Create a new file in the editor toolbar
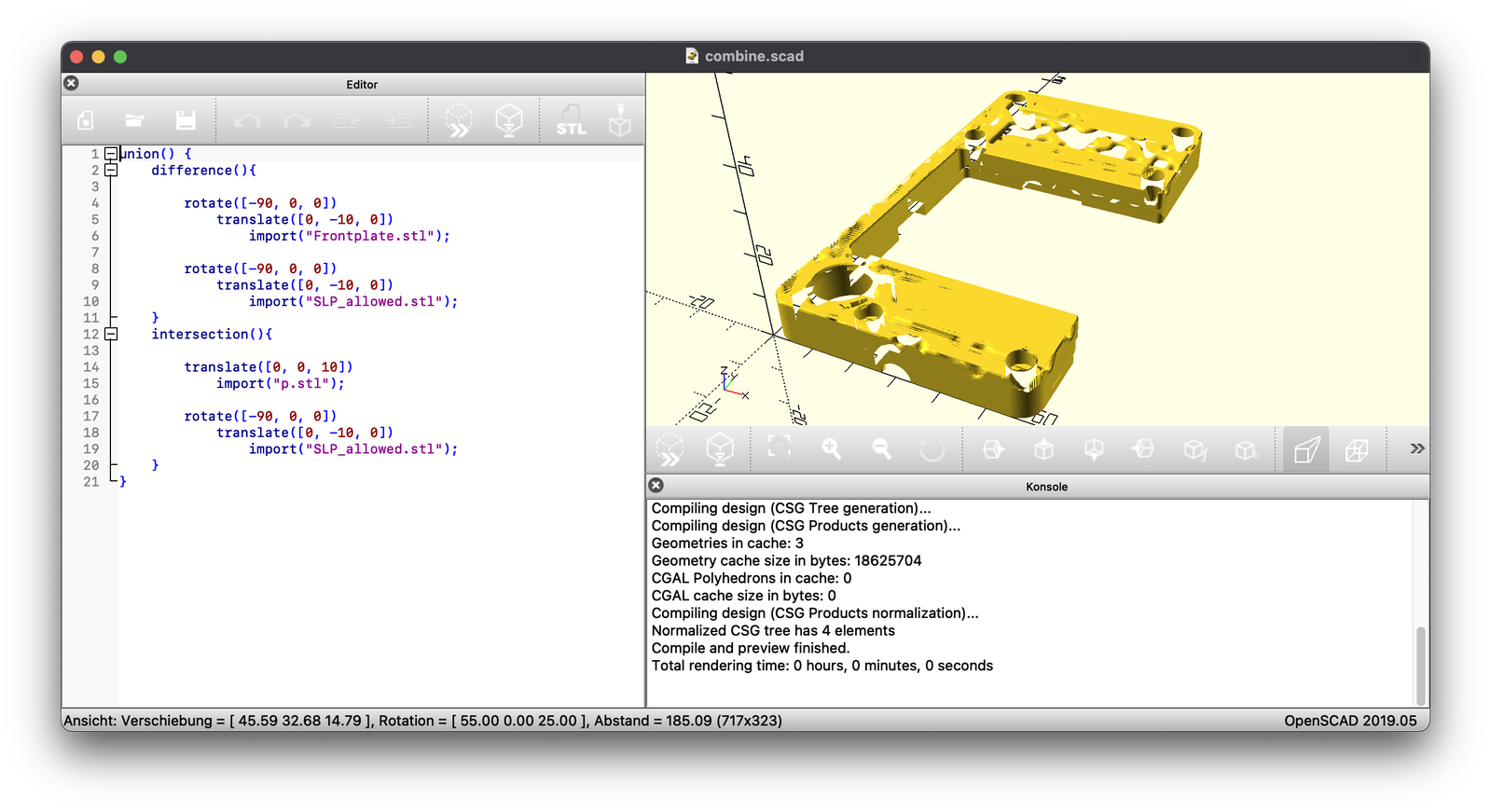Screen dimensions: 1491x812 86,120
